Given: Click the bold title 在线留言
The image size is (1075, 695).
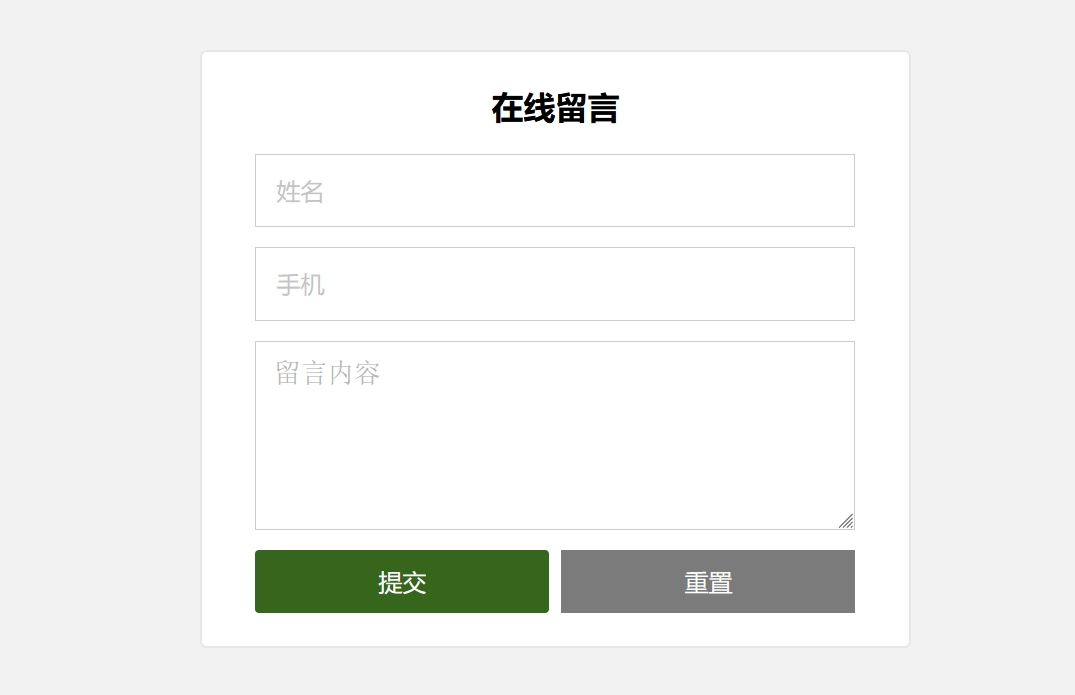Looking at the screenshot, I should (x=555, y=109).
